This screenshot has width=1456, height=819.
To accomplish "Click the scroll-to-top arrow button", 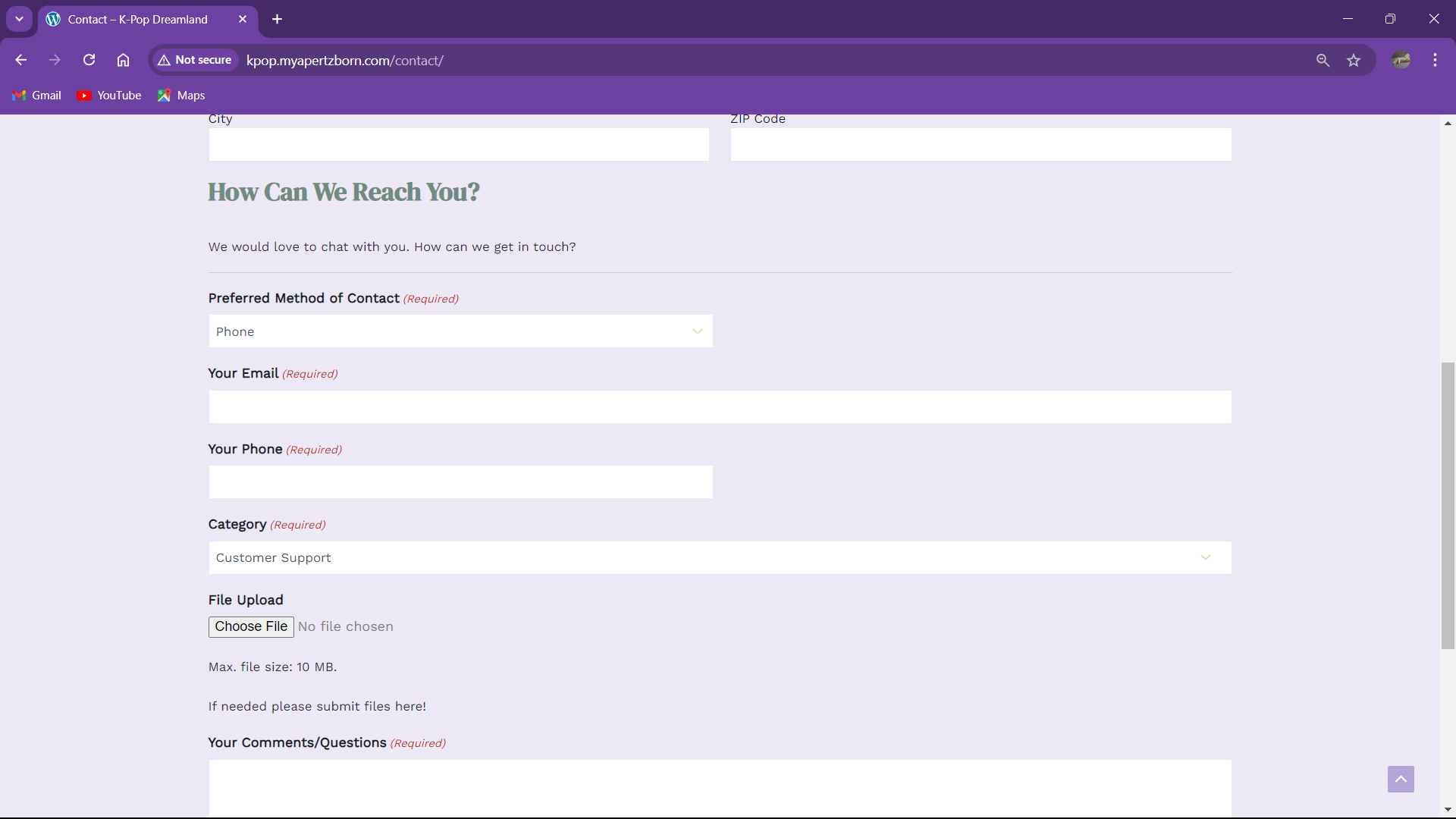I will pyautogui.click(x=1401, y=779).
